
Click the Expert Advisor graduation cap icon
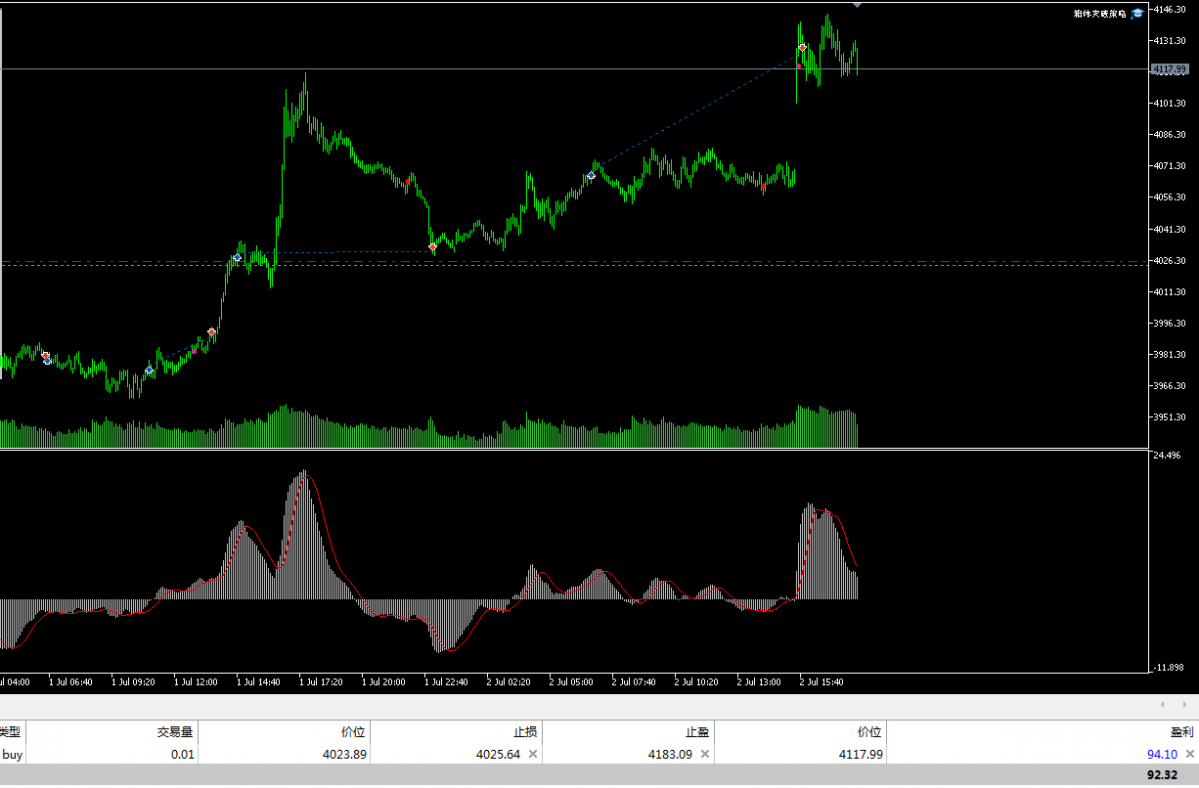pos(1137,14)
